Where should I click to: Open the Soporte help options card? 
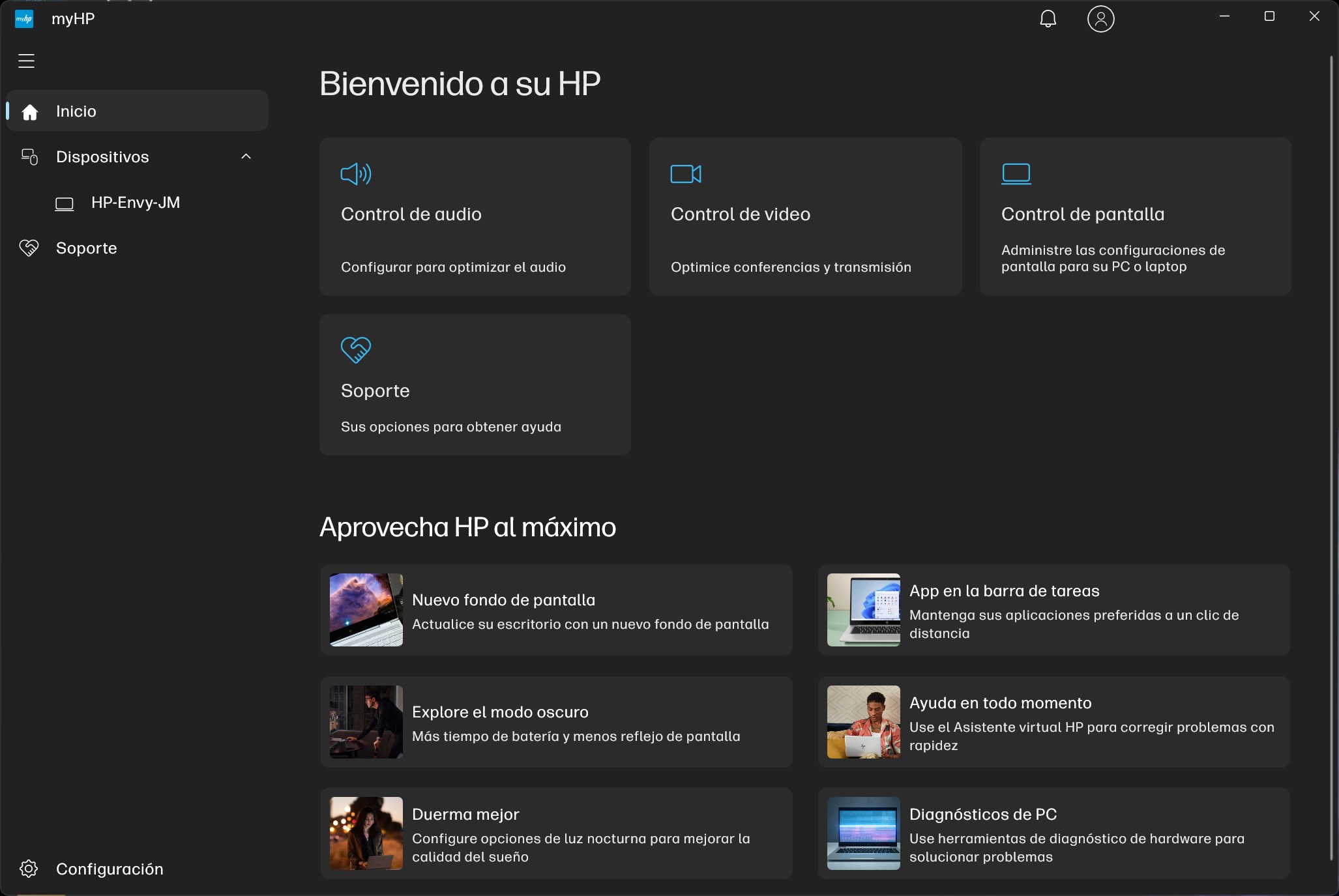475,384
